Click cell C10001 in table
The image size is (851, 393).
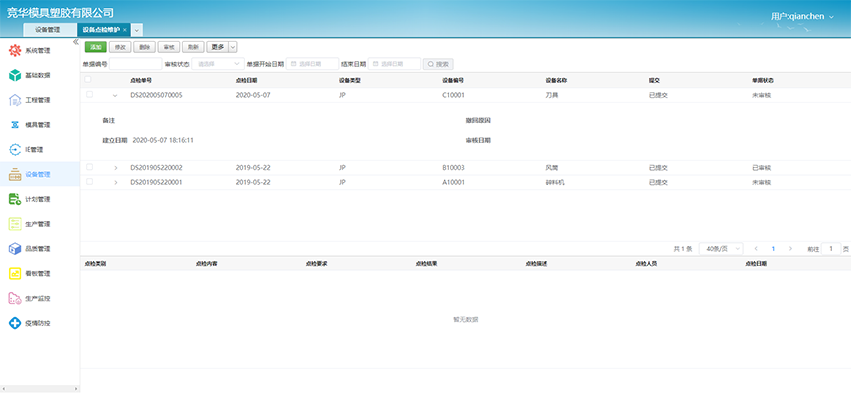click(453, 95)
